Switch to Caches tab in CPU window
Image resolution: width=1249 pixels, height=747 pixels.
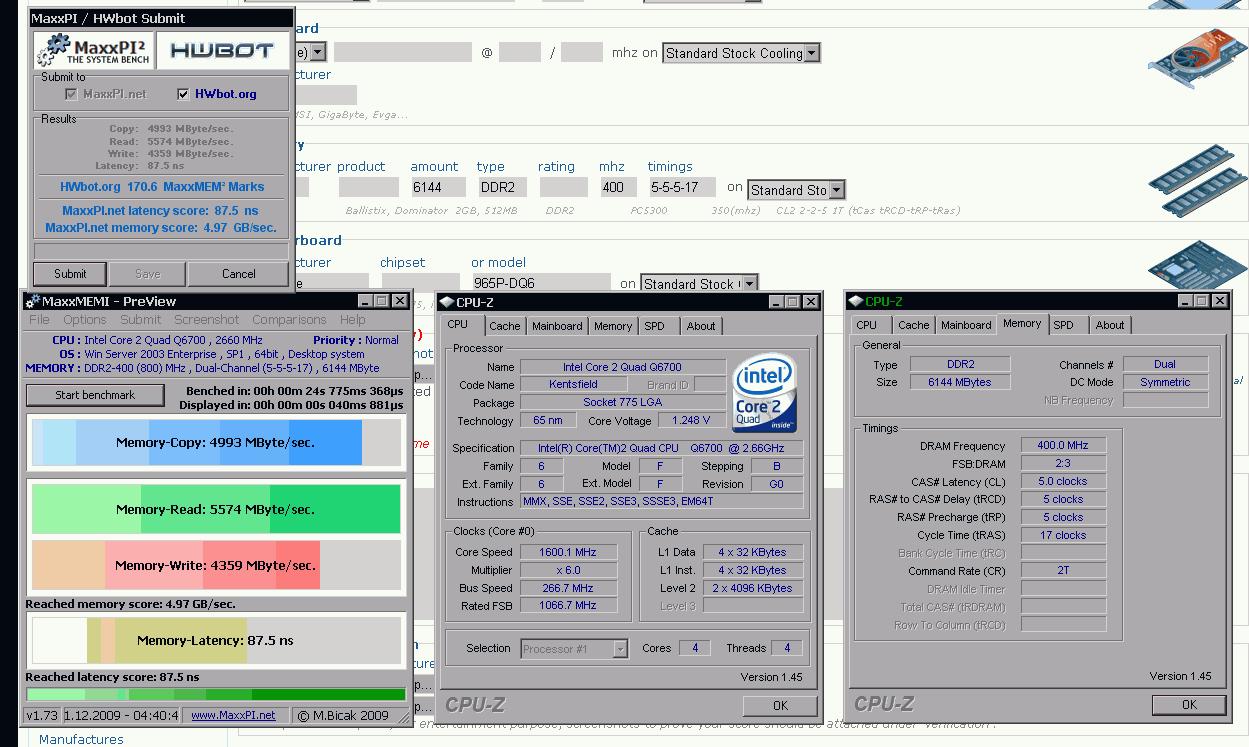coord(505,326)
